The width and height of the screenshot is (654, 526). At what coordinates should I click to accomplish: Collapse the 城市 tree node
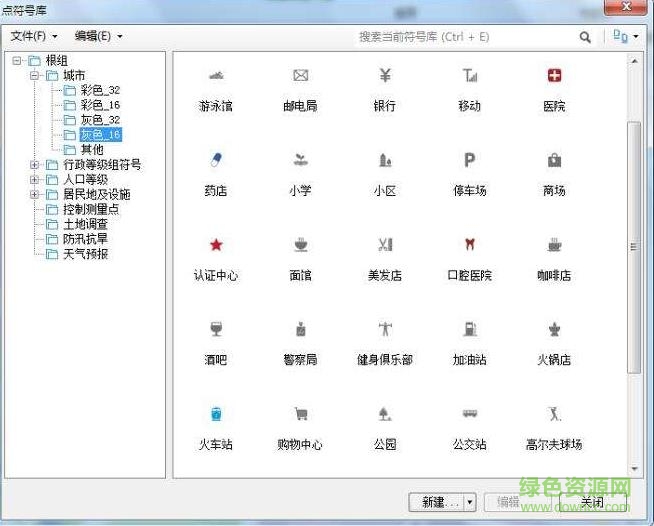pyautogui.click(x=35, y=75)
